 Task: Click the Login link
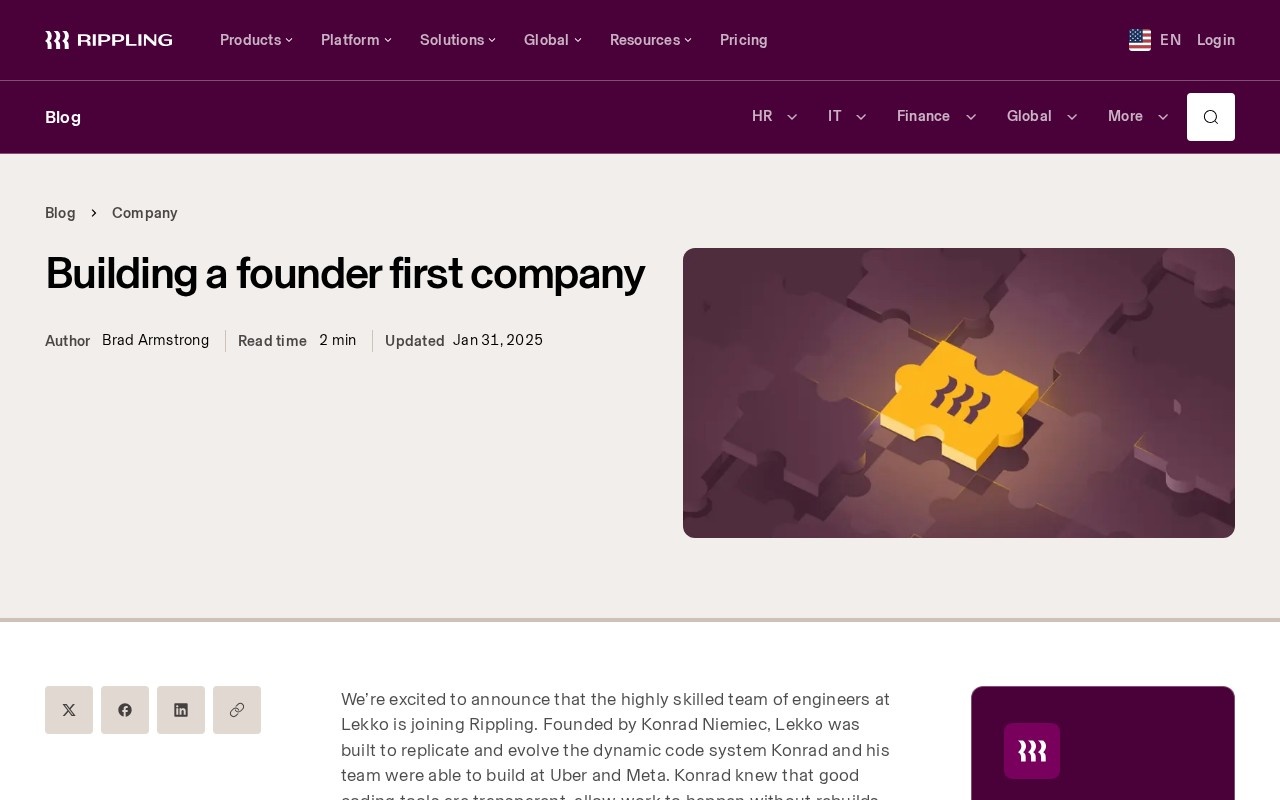point(1216,40)
